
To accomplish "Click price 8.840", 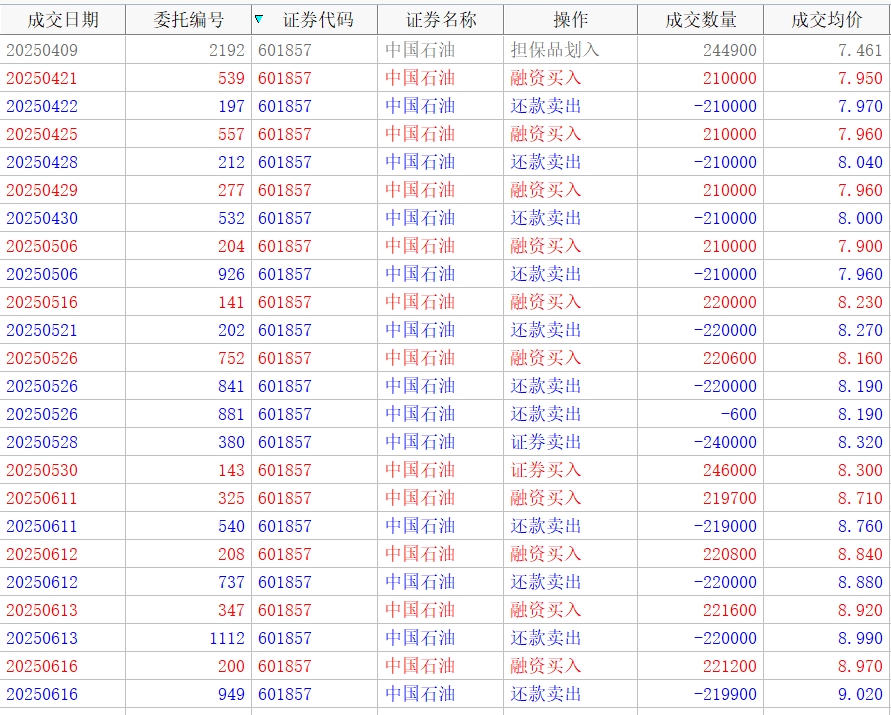I will (860, 554).
